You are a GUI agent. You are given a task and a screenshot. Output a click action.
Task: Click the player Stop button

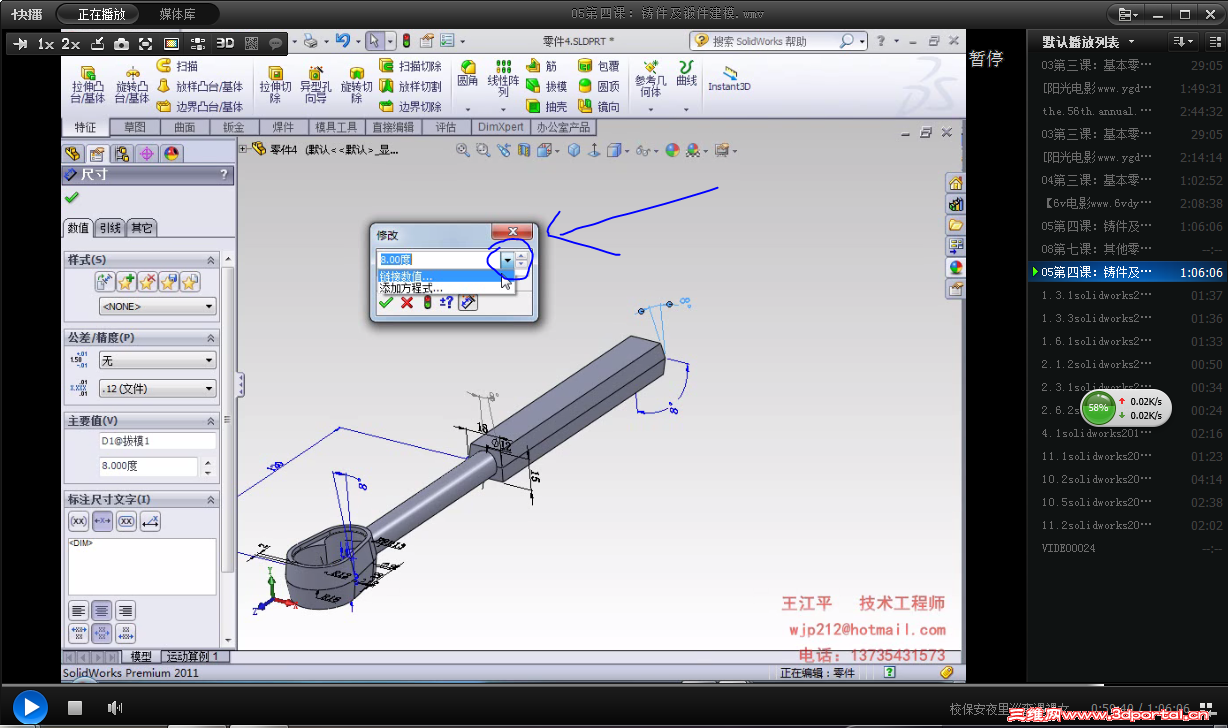[74, 708]
